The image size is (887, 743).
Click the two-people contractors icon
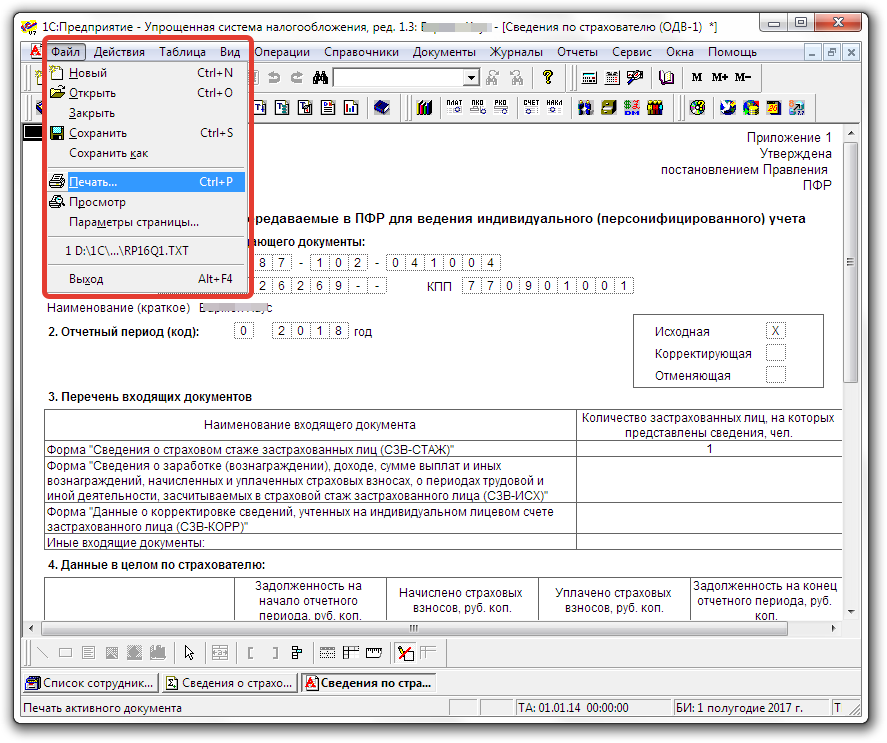(x=585, y=108)
